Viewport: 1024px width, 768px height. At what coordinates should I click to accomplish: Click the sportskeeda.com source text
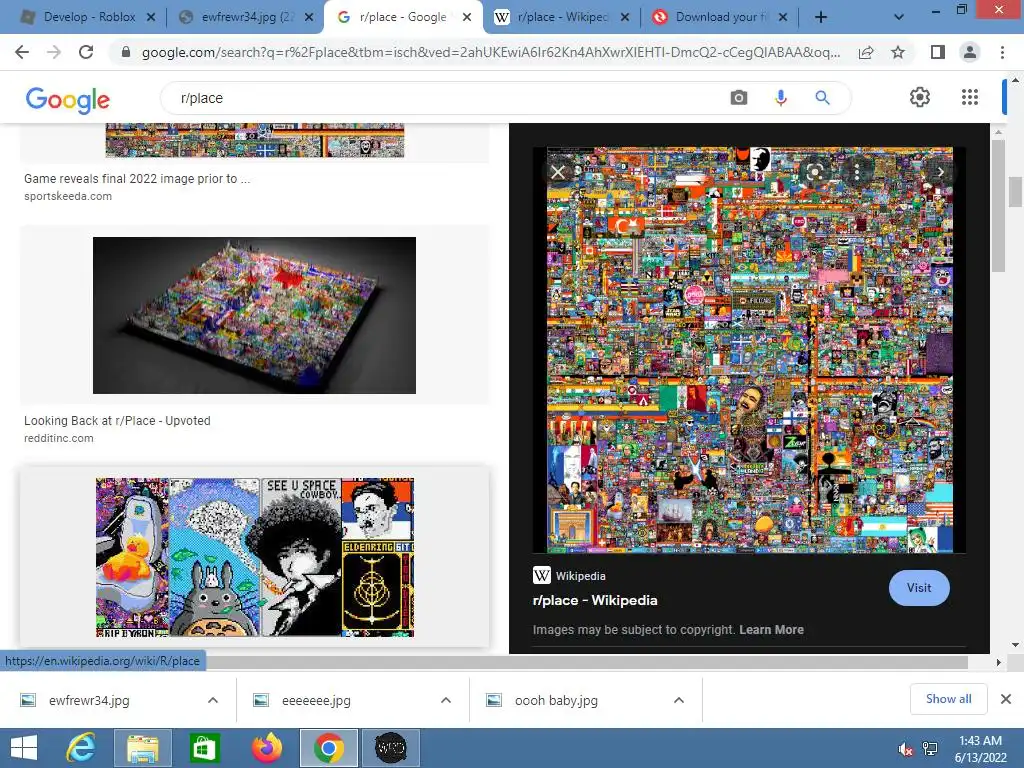68,196
